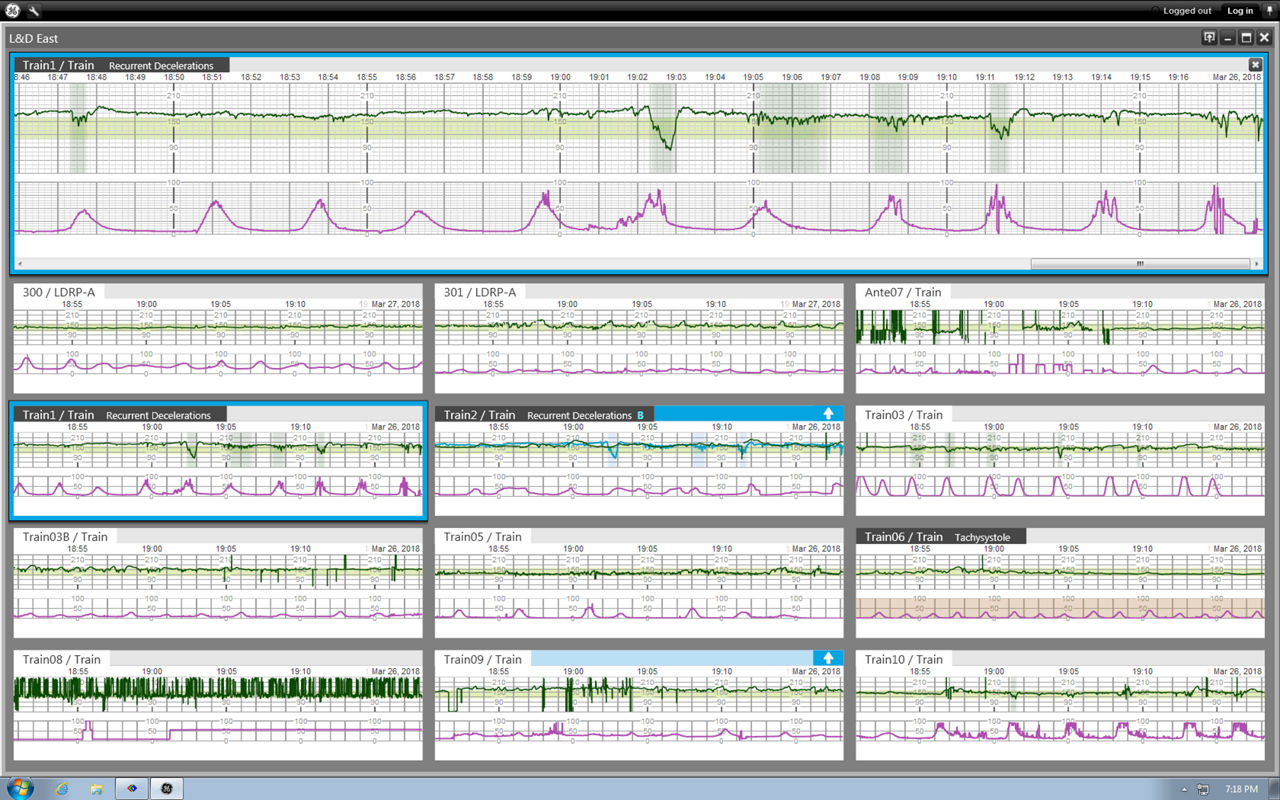Click the arrow notification icon on Train09 strip
Screen dimensions: 1280x800
[829, 658]
